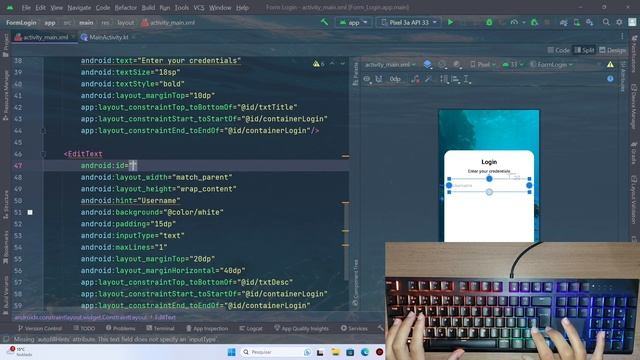Screen dimensions: 640x360
Task: Open Terminal tool window
Action: pos(160,328)
